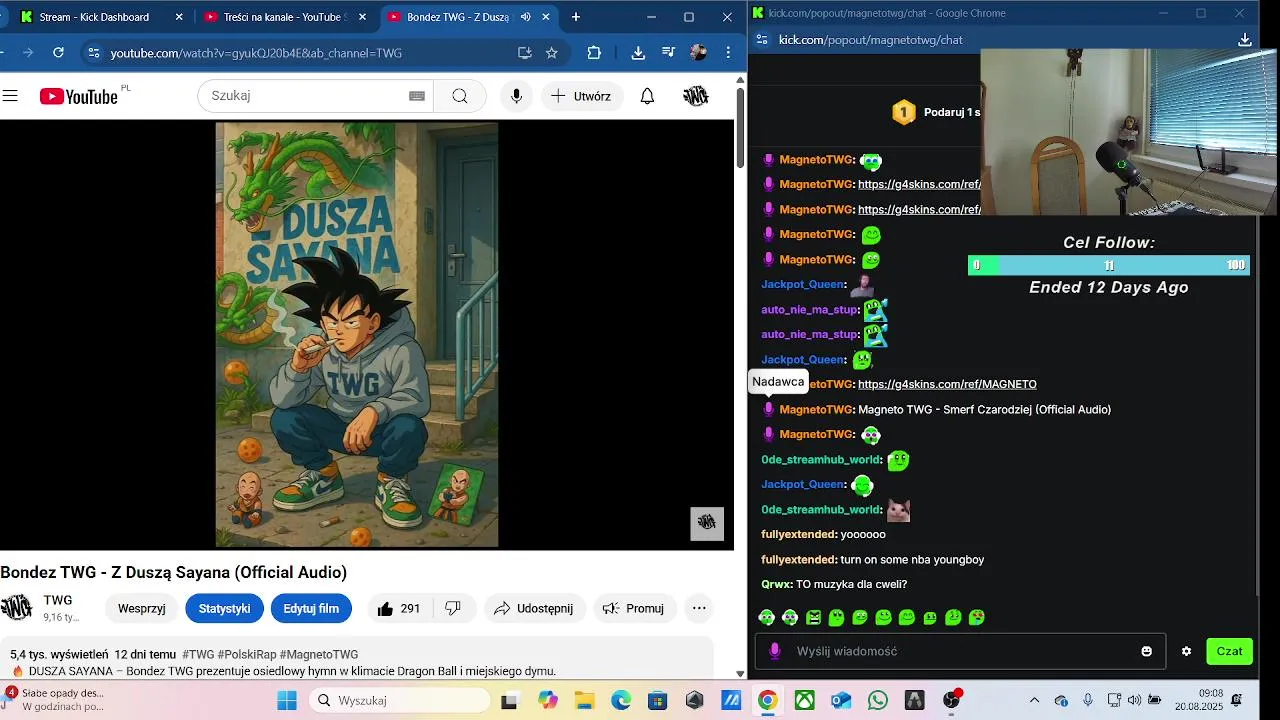Open TWG channel avatar below video title
The image size is (1280, 720).
16,608
